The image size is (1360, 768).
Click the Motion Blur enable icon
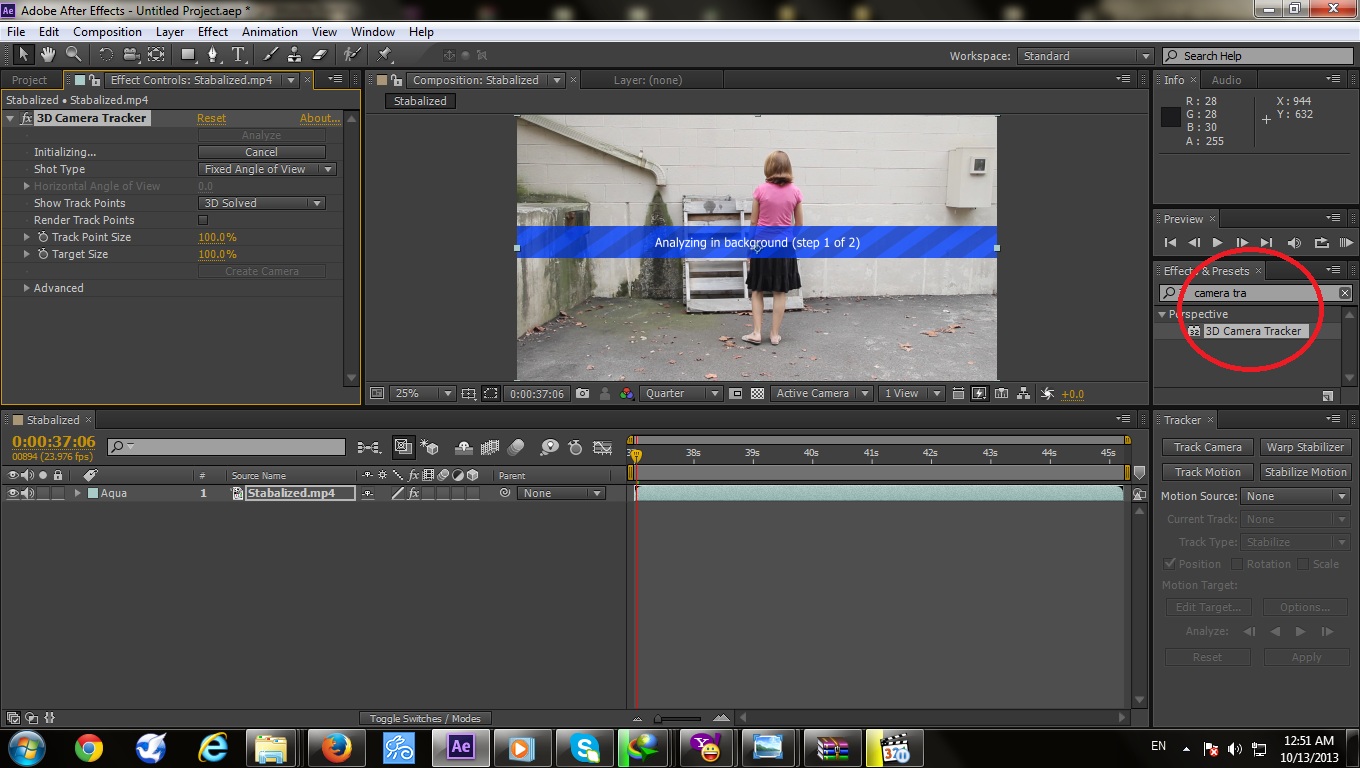(516, 447)
